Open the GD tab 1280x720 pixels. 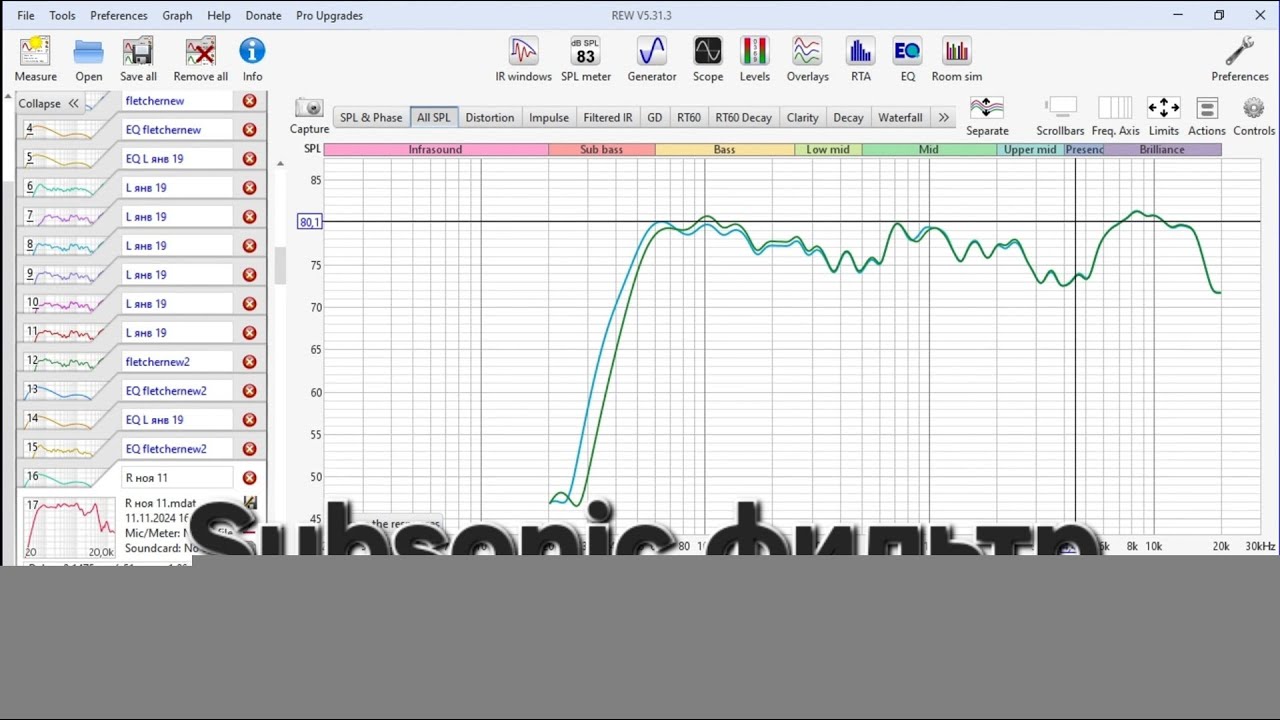pyautogui.click(x=655, y=117)
